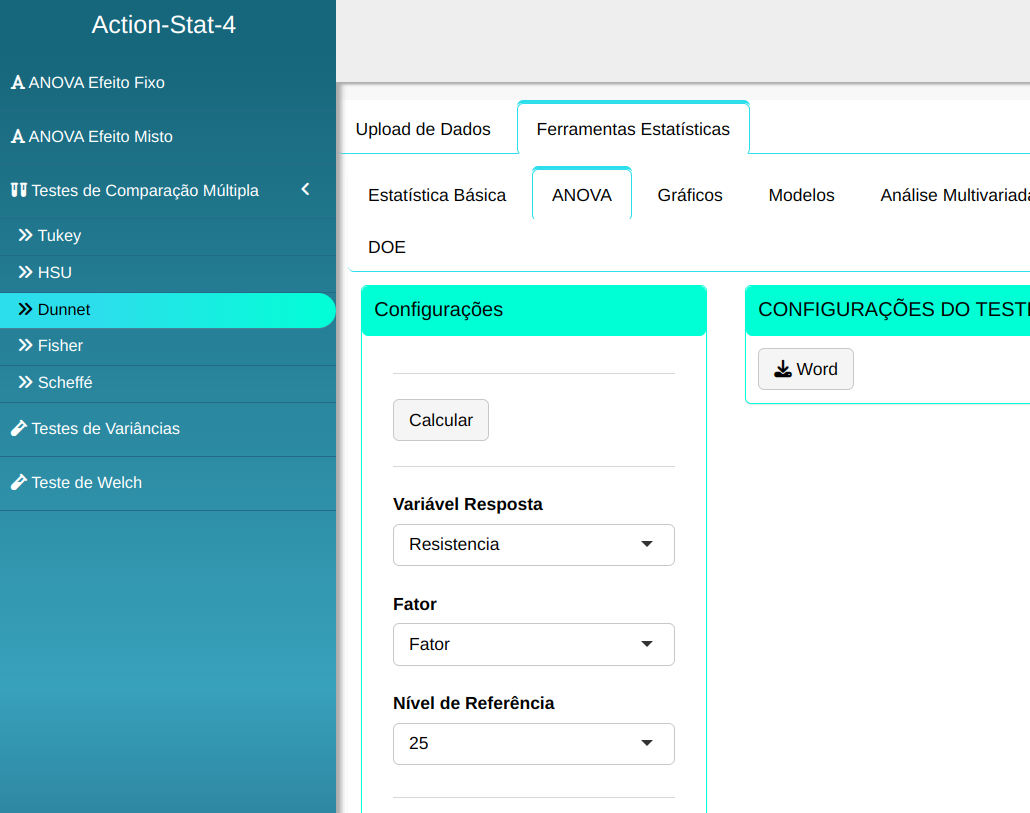
Task: Click double-arrow icon next to Tukey
Action: 25,236
